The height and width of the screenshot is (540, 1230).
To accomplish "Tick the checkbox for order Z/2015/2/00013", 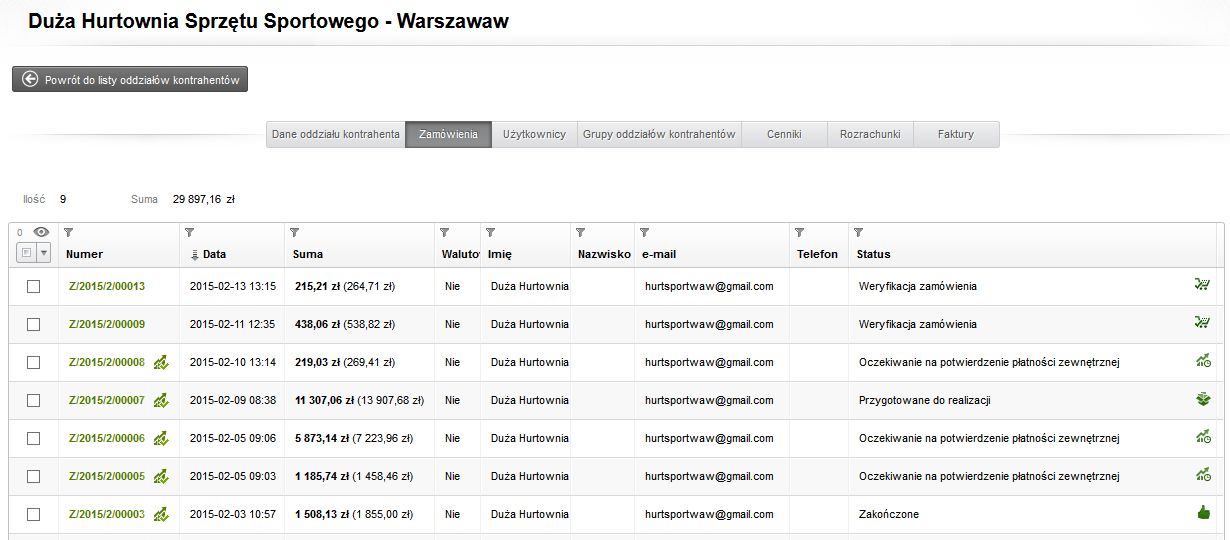I will click(x=34, y=287).
